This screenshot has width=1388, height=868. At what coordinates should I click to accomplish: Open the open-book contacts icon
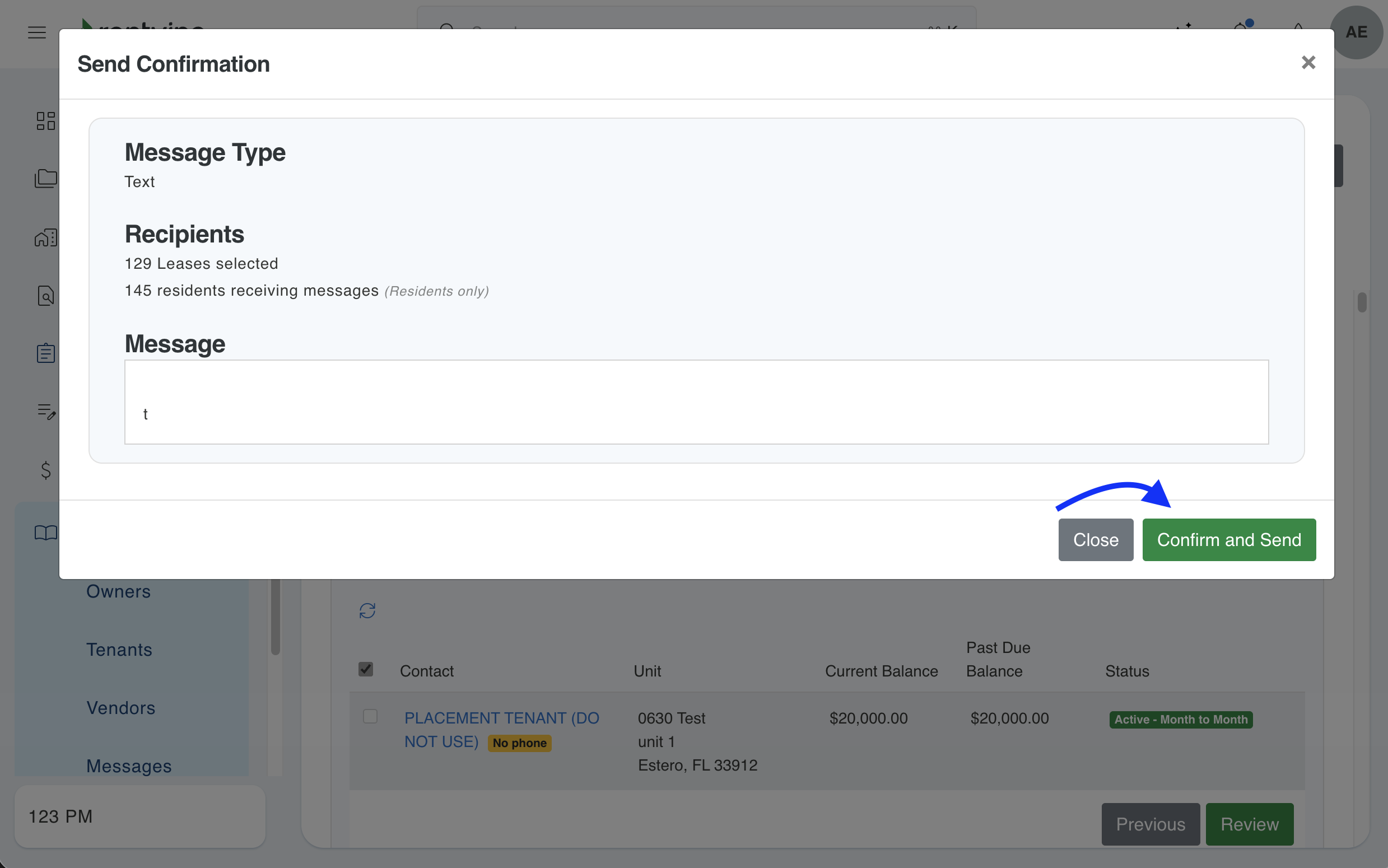point(45,533)
